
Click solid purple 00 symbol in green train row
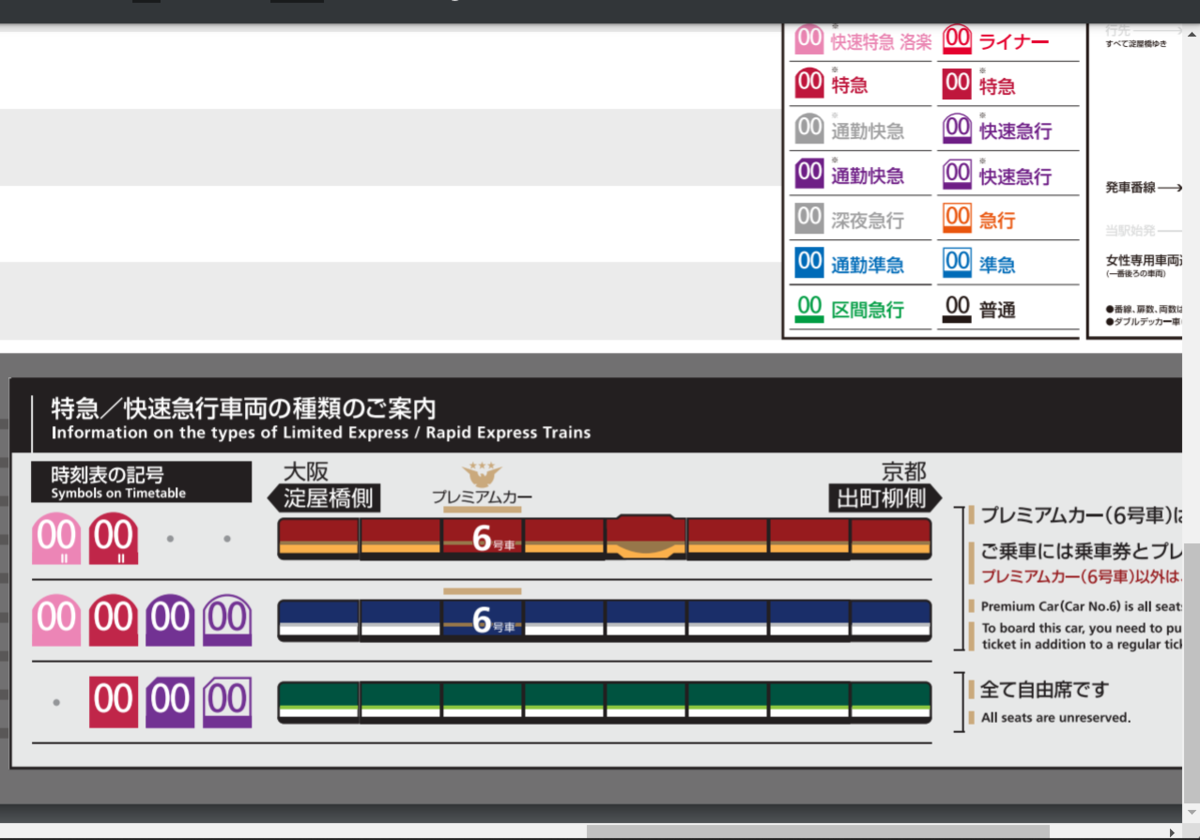[170, 702]
